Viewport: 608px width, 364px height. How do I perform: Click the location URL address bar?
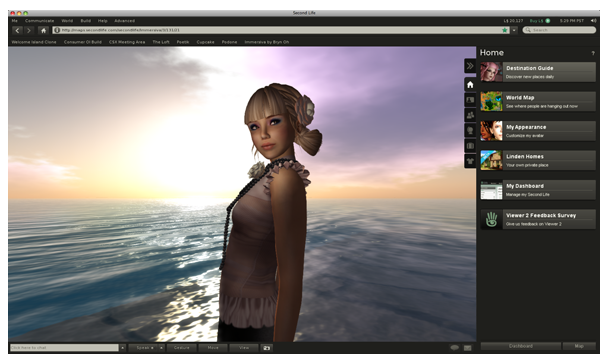281,30
